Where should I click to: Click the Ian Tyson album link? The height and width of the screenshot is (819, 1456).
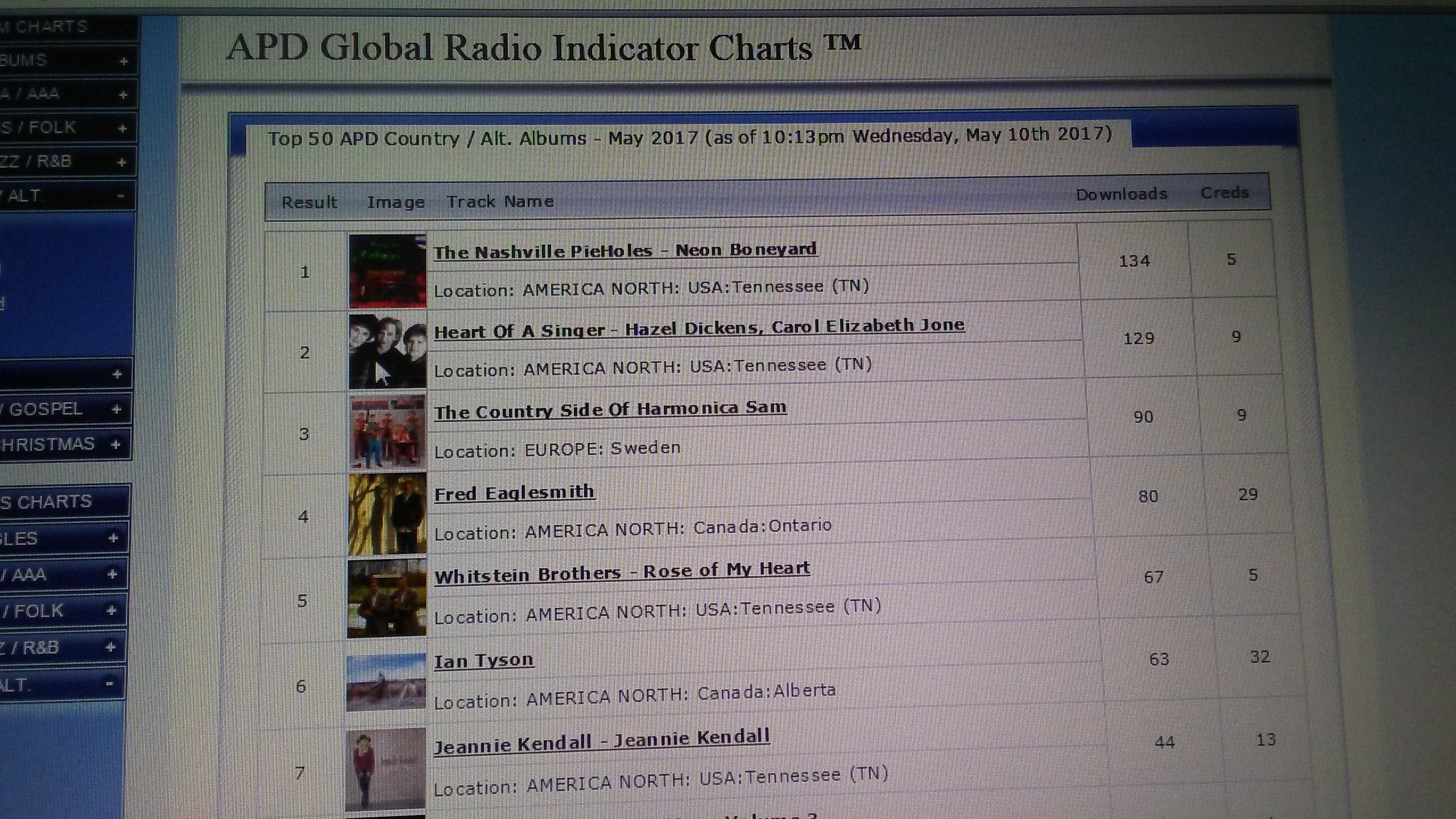coord(483,660)
